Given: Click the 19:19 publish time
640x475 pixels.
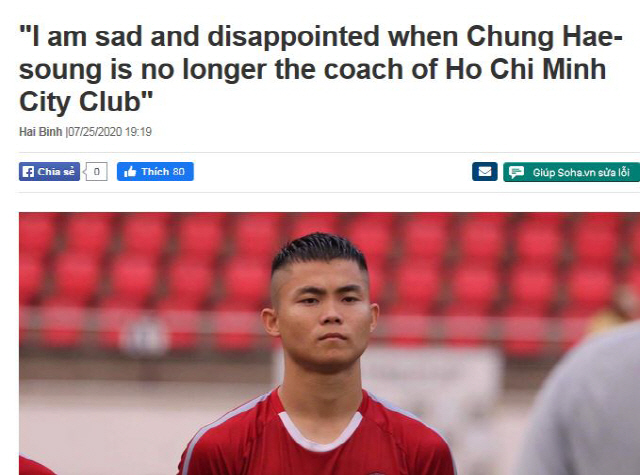Looking at the screenshot, I should pos(138,132).
